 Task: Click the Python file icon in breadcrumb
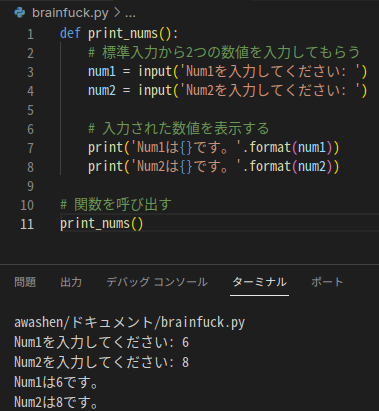[20, 13]
